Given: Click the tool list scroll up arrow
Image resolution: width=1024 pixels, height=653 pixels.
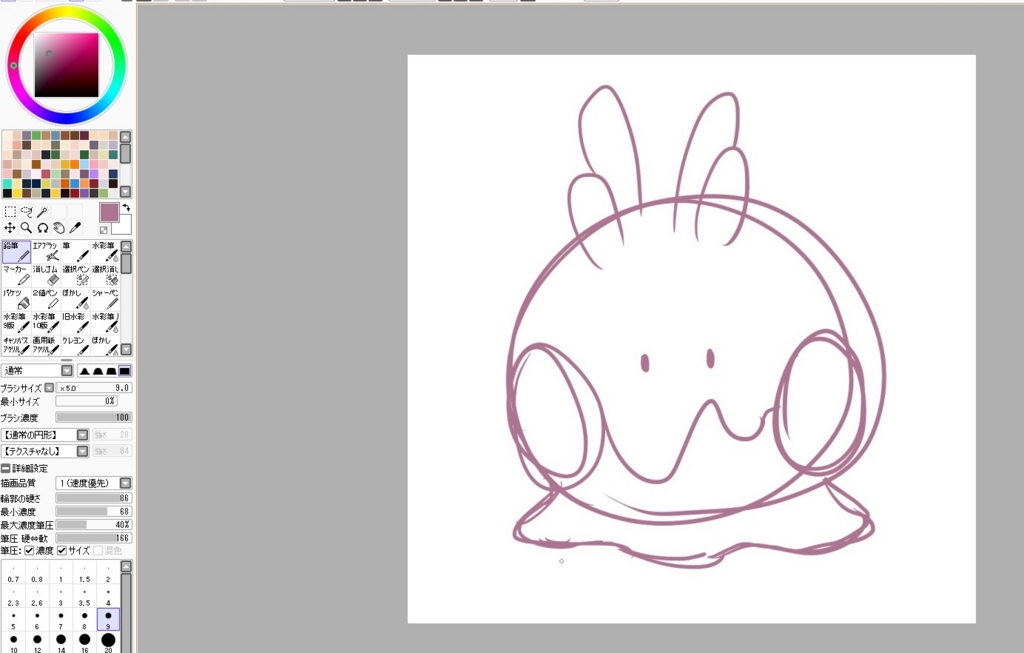Looking at the screenshot, I should pyautogui.click(x=127, y=246).
